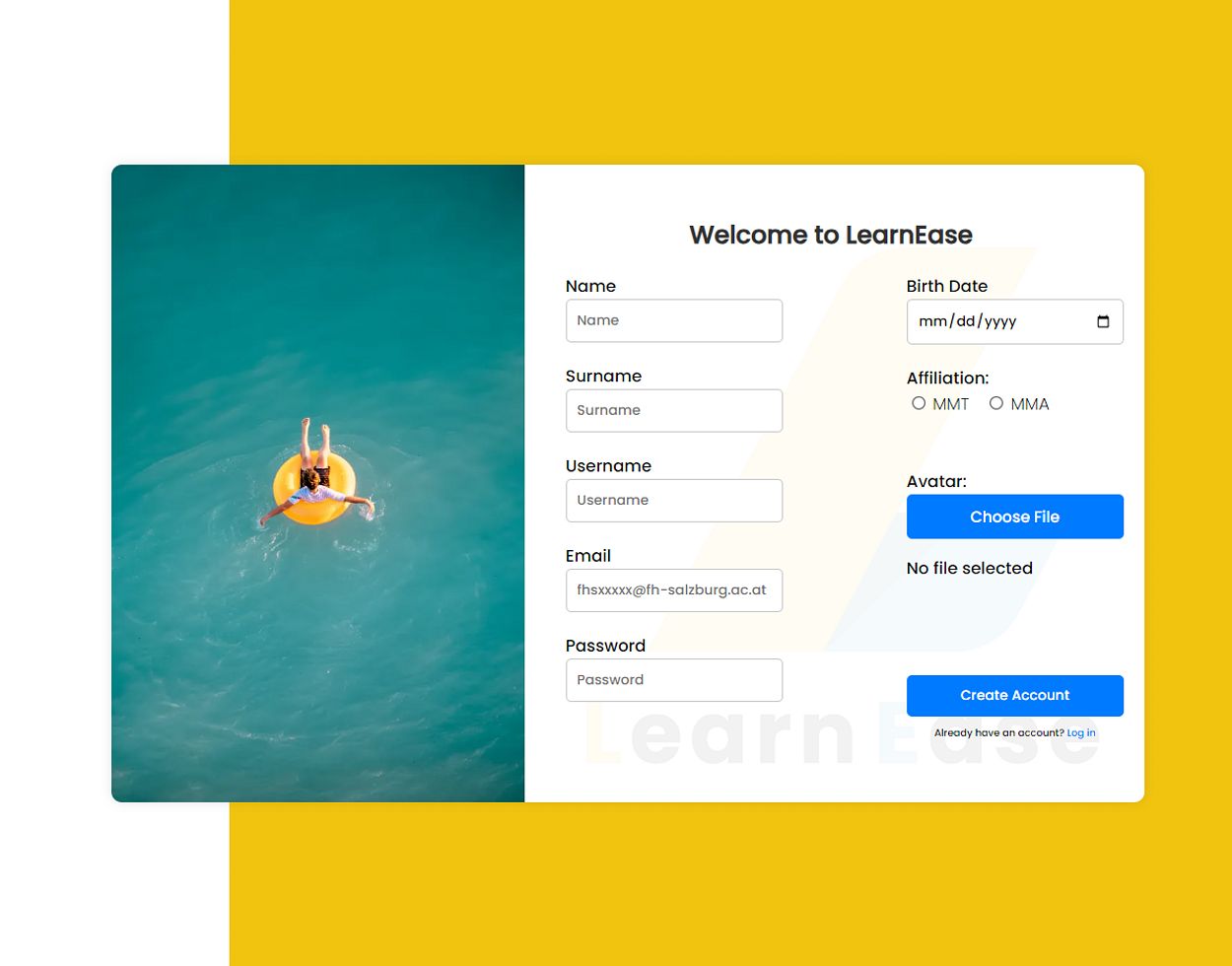This screenshot has width=1232, height=966.
Task: Open the Log in link
Action: coord(1081,732)
